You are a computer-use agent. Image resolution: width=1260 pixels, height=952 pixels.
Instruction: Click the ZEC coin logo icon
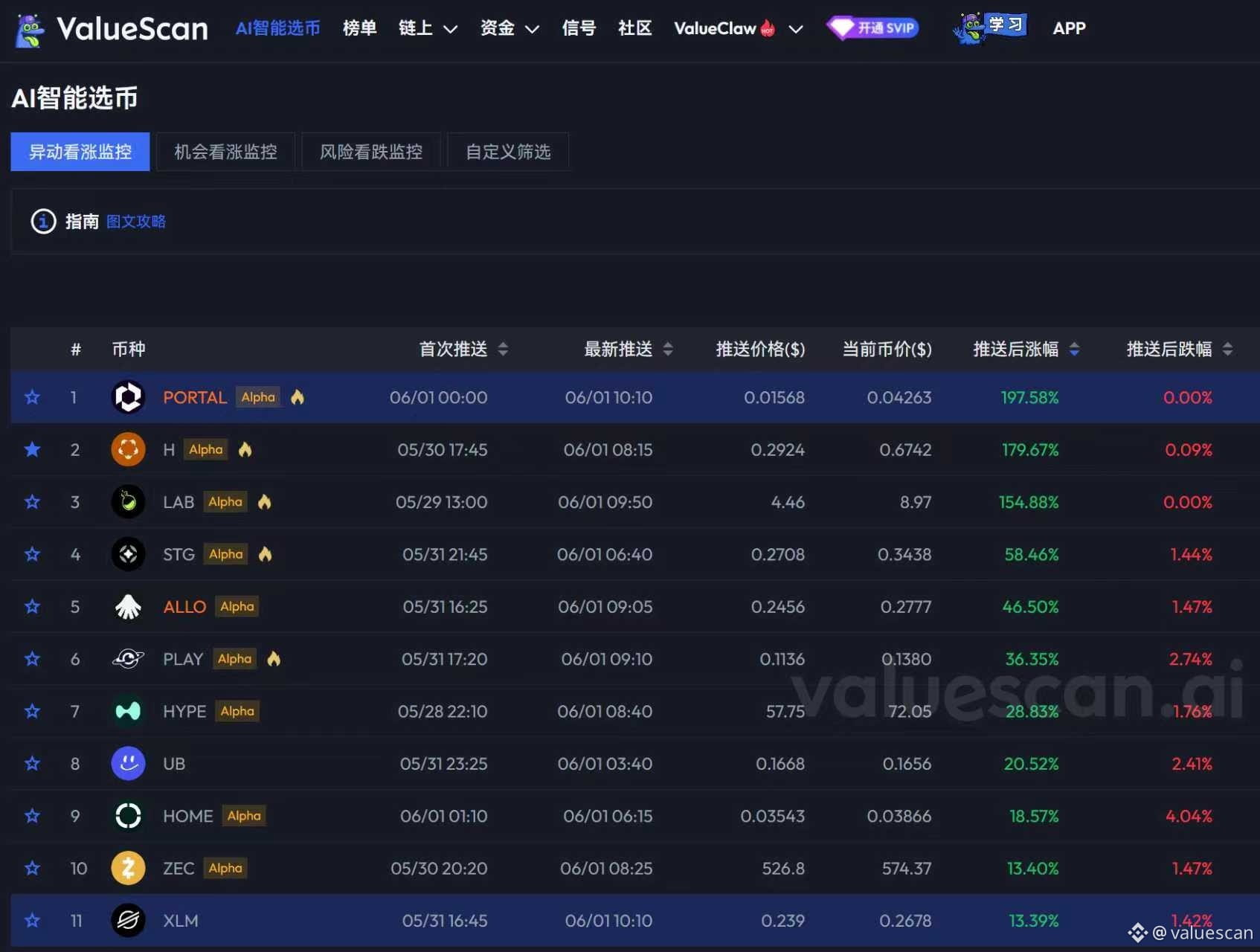(x=128, y=868)
